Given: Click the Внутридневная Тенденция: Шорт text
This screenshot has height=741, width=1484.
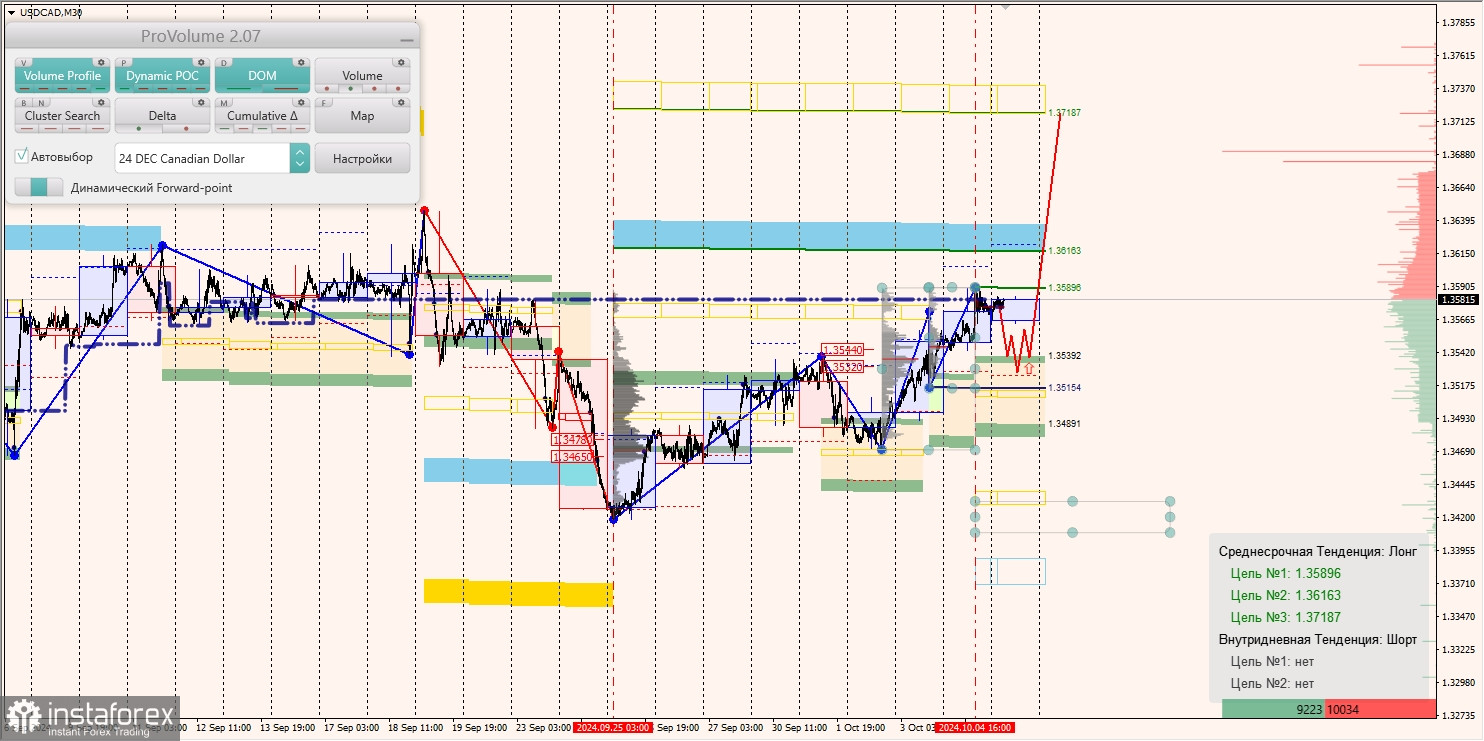Looking at the screenshot, I should (x=1317, y=640).
